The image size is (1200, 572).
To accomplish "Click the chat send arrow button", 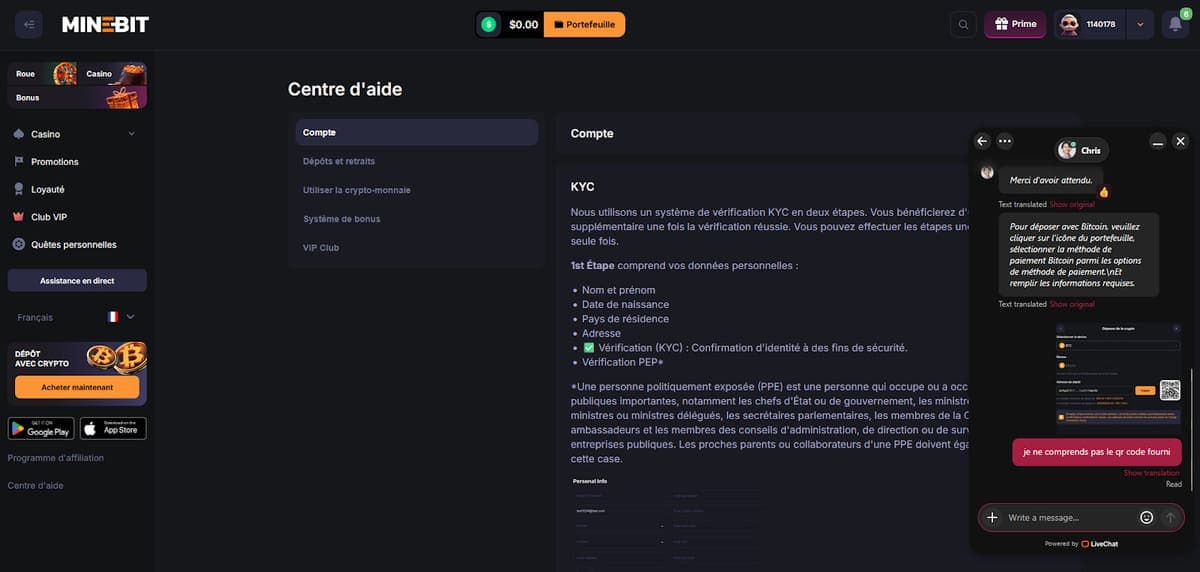I will point(1170,517).
